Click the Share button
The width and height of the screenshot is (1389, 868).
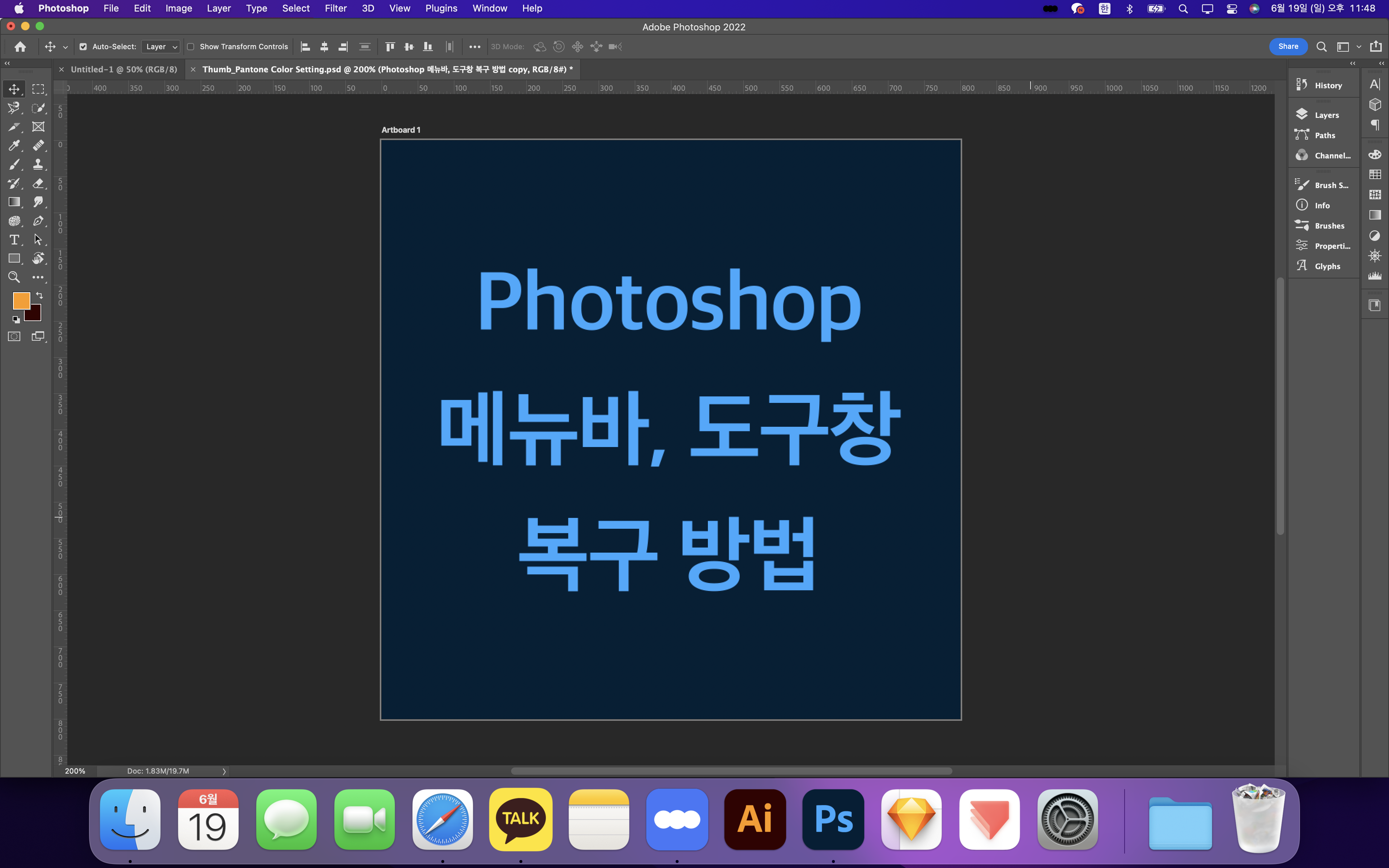[1288, 47]
